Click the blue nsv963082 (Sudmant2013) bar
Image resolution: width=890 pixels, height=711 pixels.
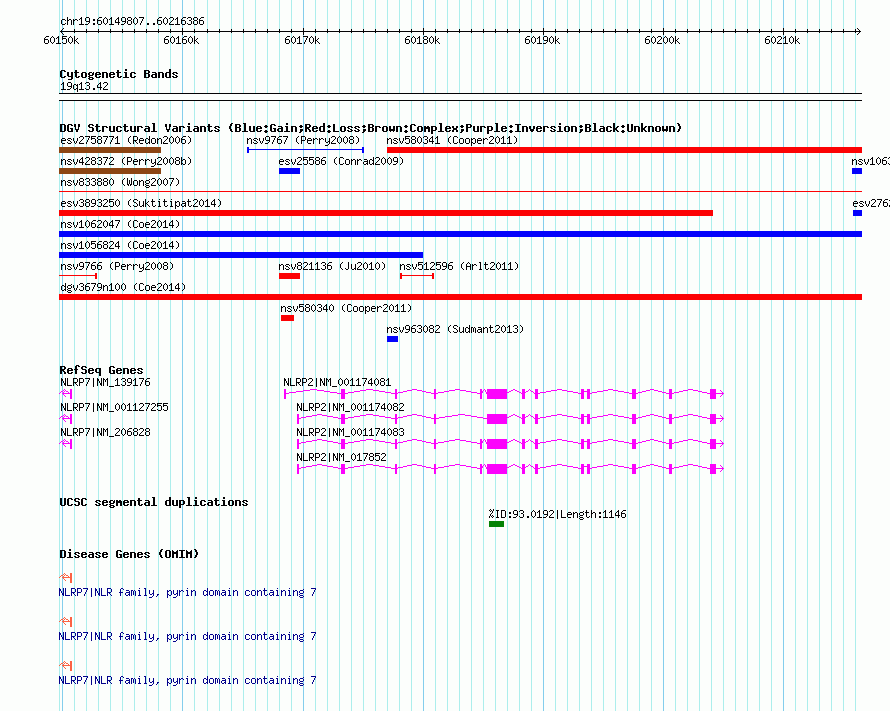pos(392,339)
